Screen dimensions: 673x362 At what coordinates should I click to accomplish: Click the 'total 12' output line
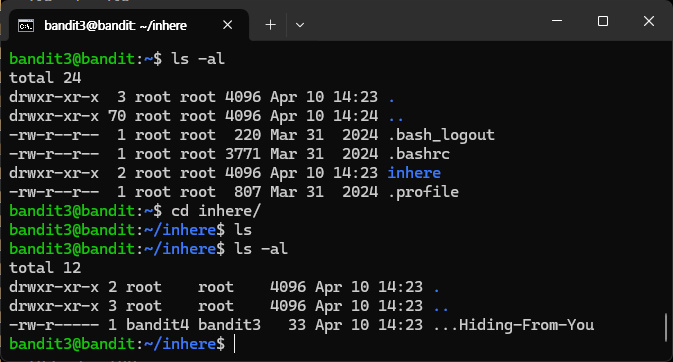coord(45,268)
